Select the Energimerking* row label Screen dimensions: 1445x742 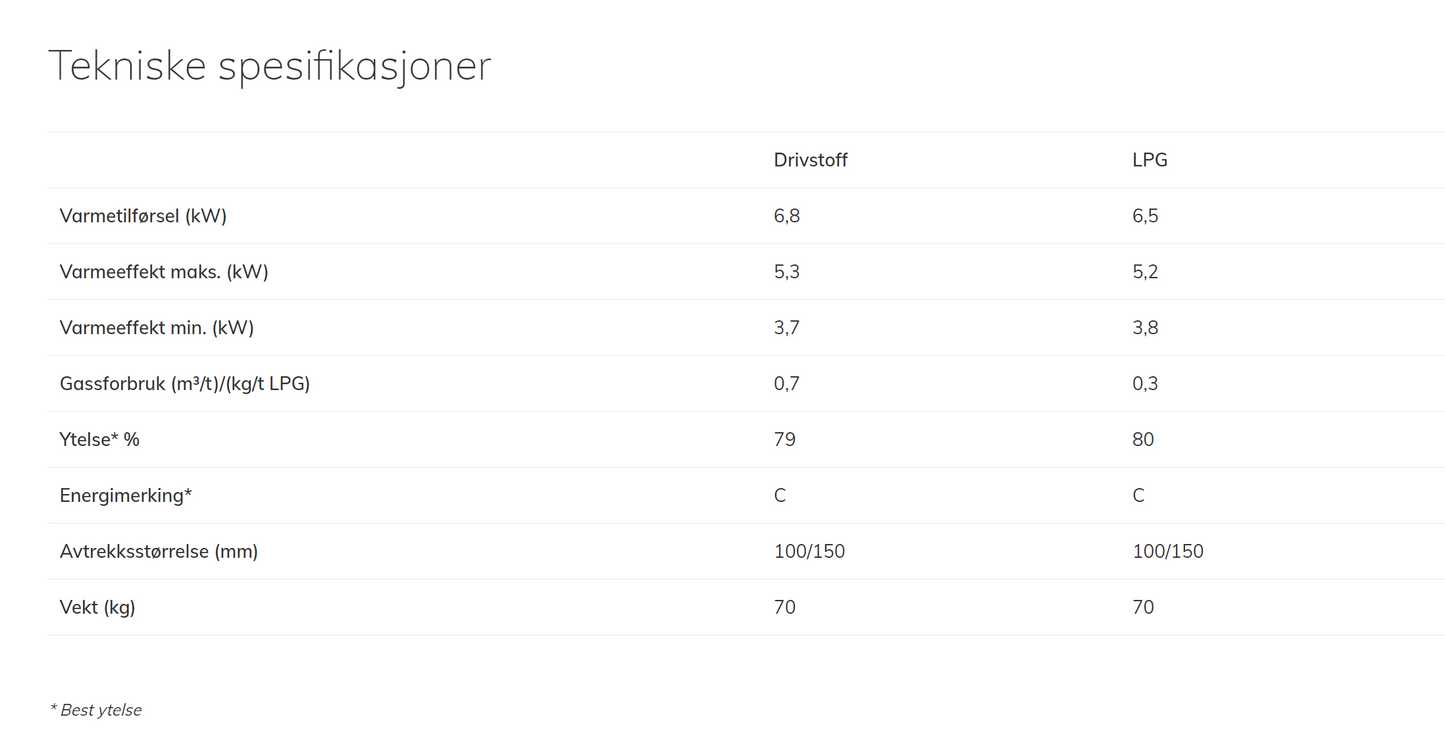click(x=126, y=496)
